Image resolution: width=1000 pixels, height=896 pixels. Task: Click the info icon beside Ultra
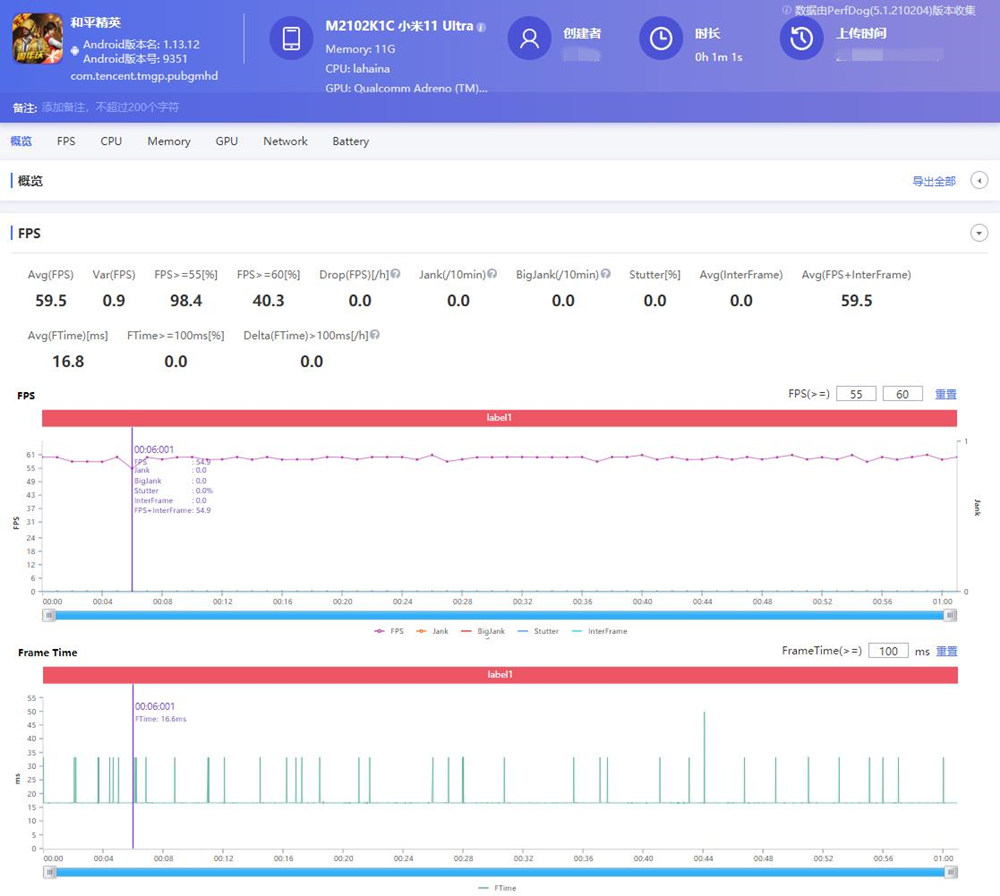click(482, 27)
